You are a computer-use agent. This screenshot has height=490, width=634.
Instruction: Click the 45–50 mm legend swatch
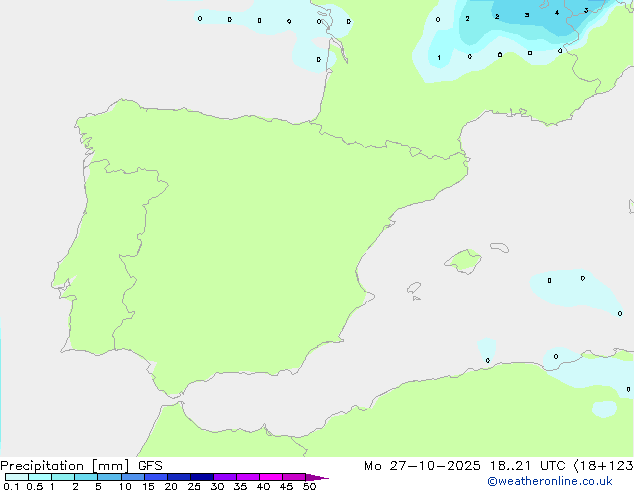(x=294, y=477)
